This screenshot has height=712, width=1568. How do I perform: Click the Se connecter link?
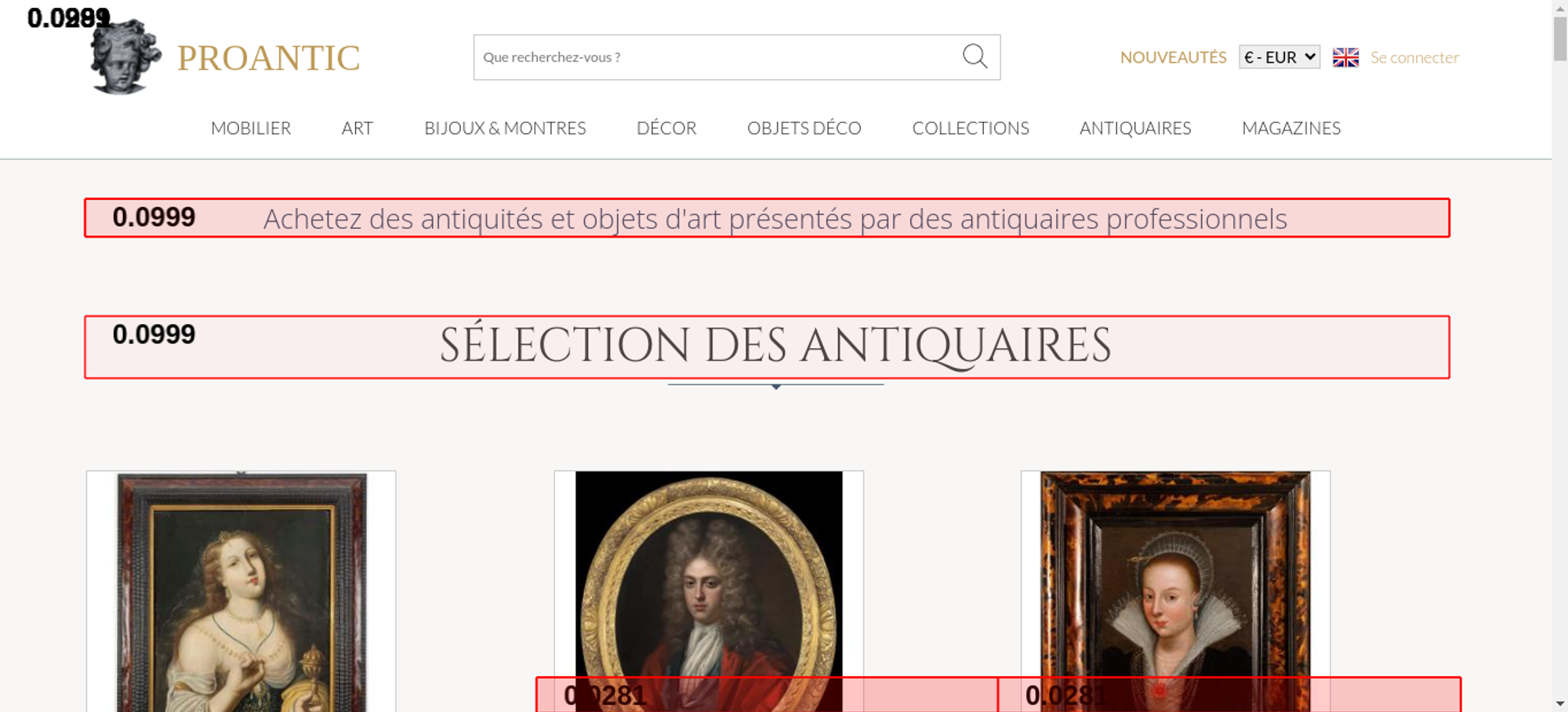[x=1414, y=57]
